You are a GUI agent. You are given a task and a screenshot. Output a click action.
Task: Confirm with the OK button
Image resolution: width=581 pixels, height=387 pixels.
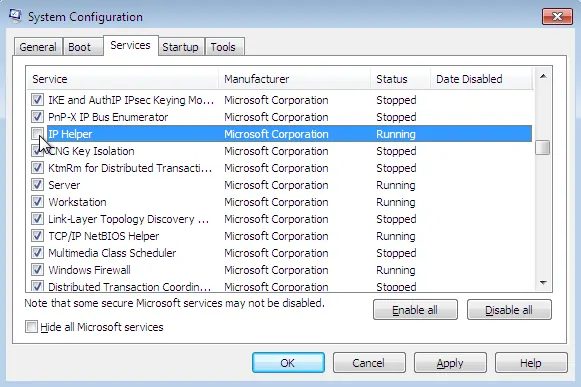pyautogui.click(x=288, y=363)
